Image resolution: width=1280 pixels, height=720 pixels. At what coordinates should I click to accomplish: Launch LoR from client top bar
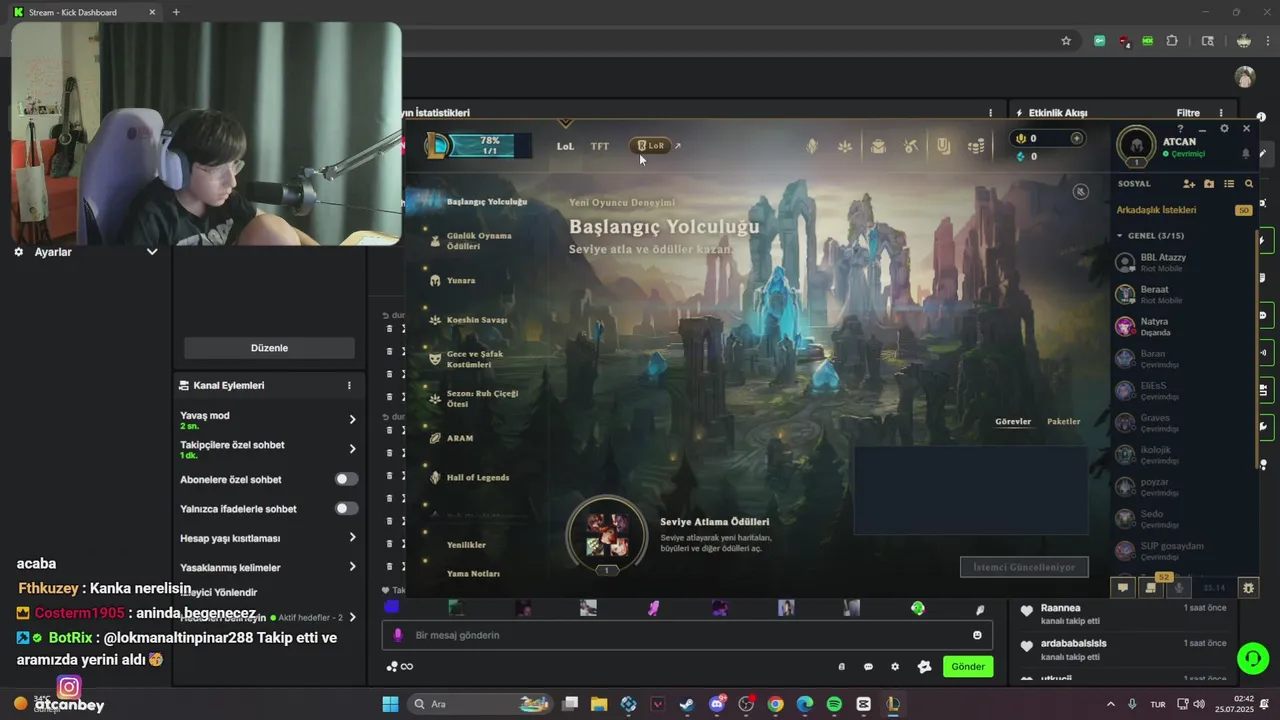651,146
